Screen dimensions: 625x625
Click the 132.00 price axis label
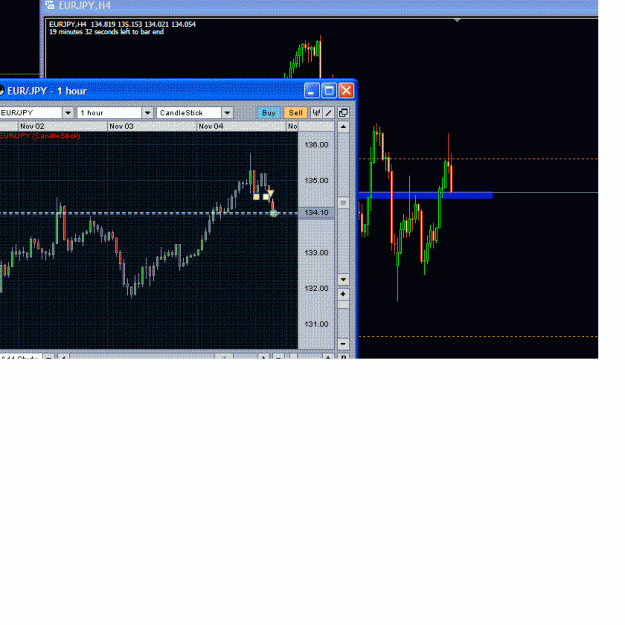(x=316, y=288)
